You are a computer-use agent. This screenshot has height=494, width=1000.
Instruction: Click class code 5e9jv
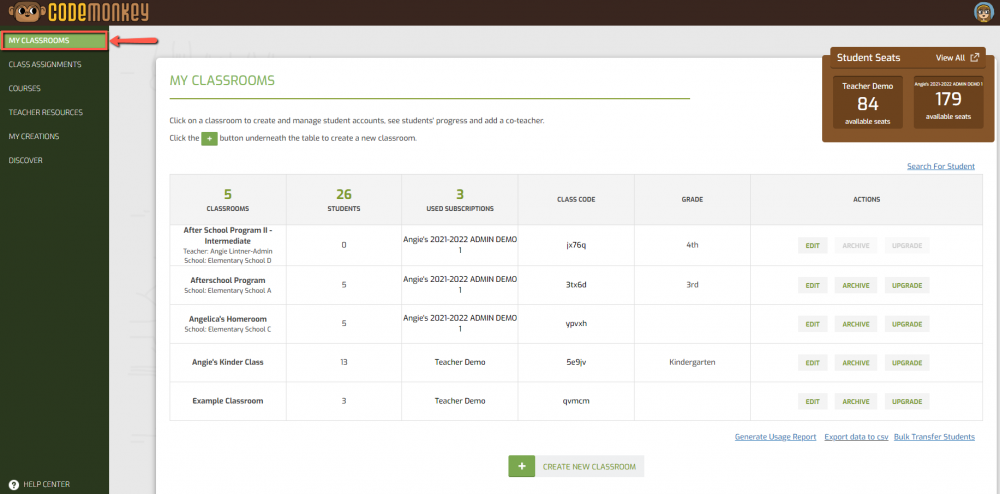(576, 362)
